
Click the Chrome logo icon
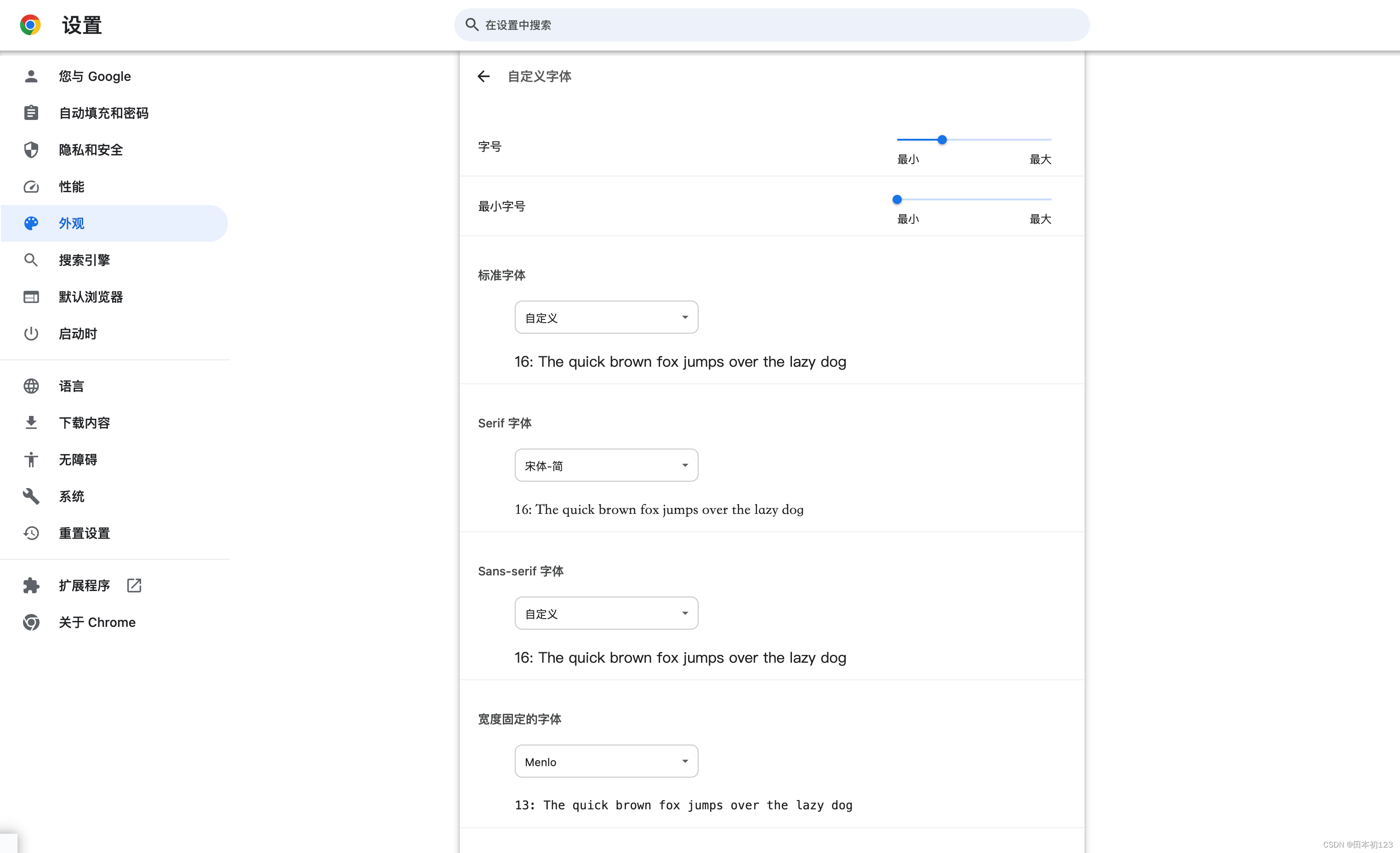(30, 25)
